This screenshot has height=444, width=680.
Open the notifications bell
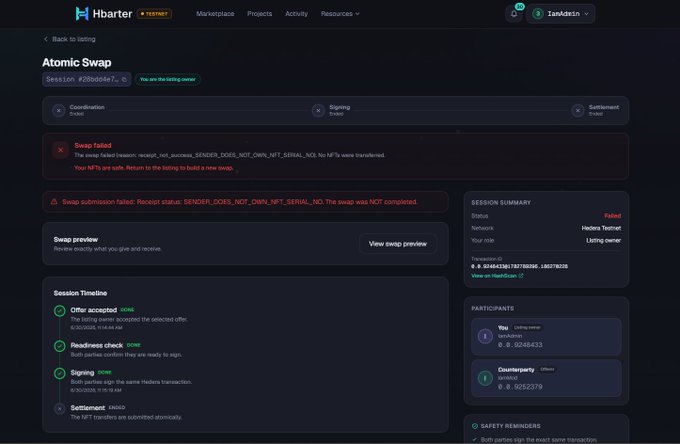[514, 14]
